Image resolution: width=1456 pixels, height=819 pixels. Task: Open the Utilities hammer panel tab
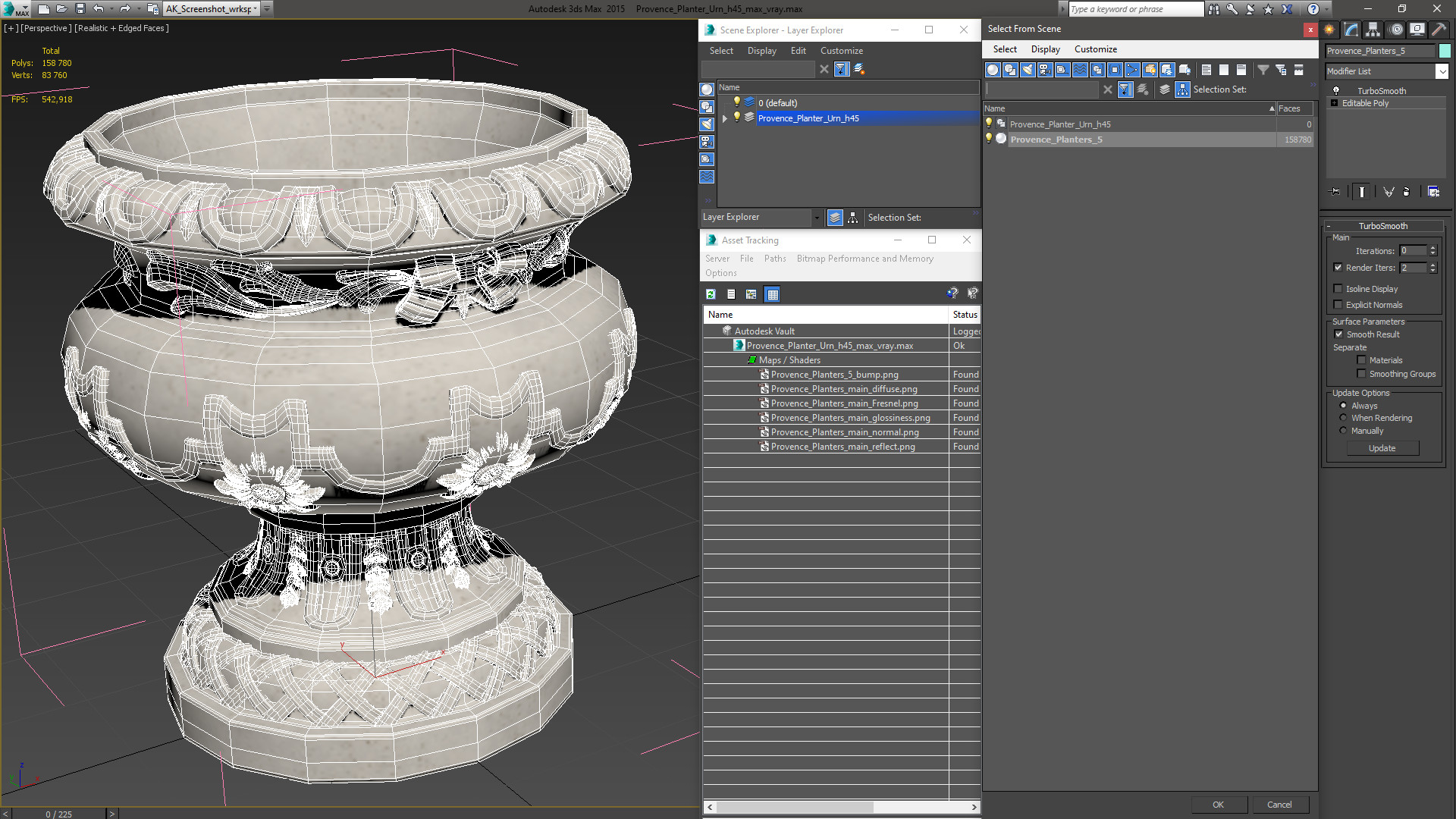pyautogui.click(x=1439, y=30)
